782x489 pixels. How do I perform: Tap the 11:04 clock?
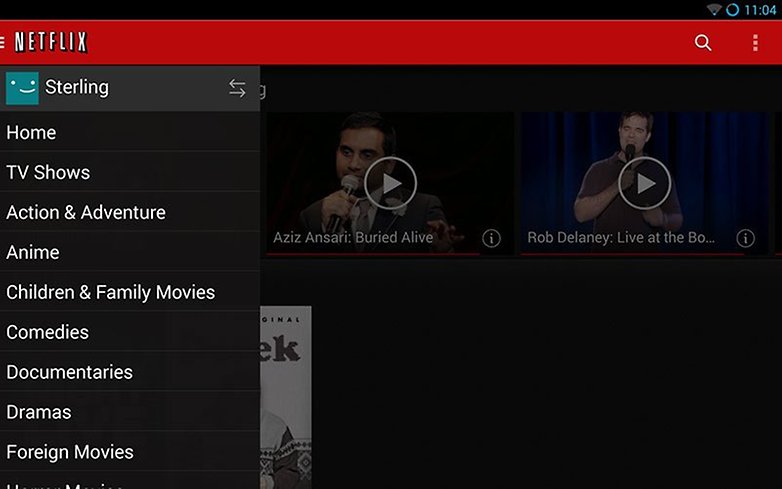(x=760, y=10)
